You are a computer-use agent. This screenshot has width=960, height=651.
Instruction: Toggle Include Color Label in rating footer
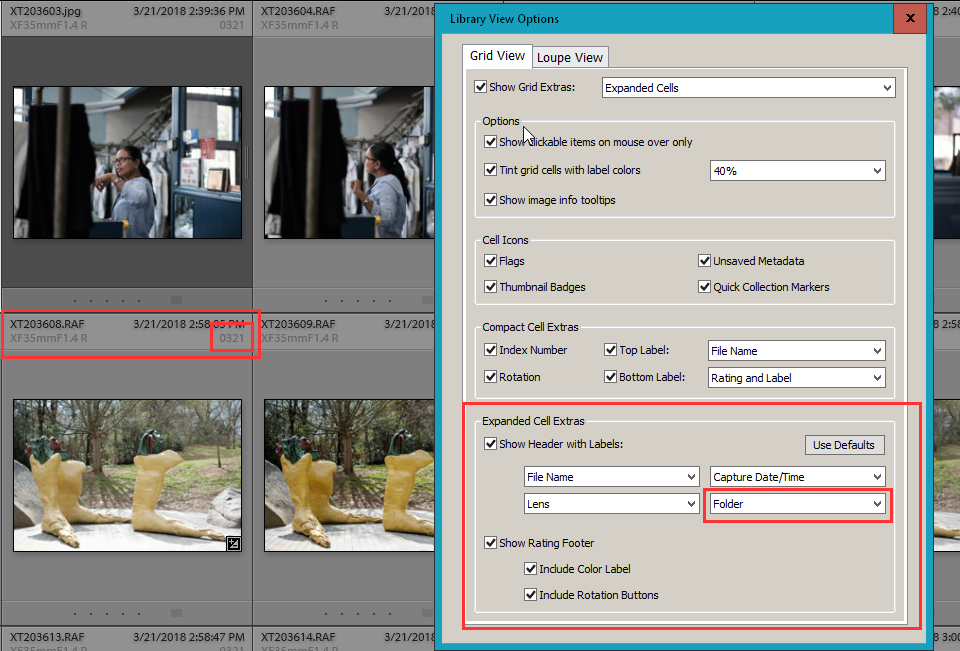point(529,568)
